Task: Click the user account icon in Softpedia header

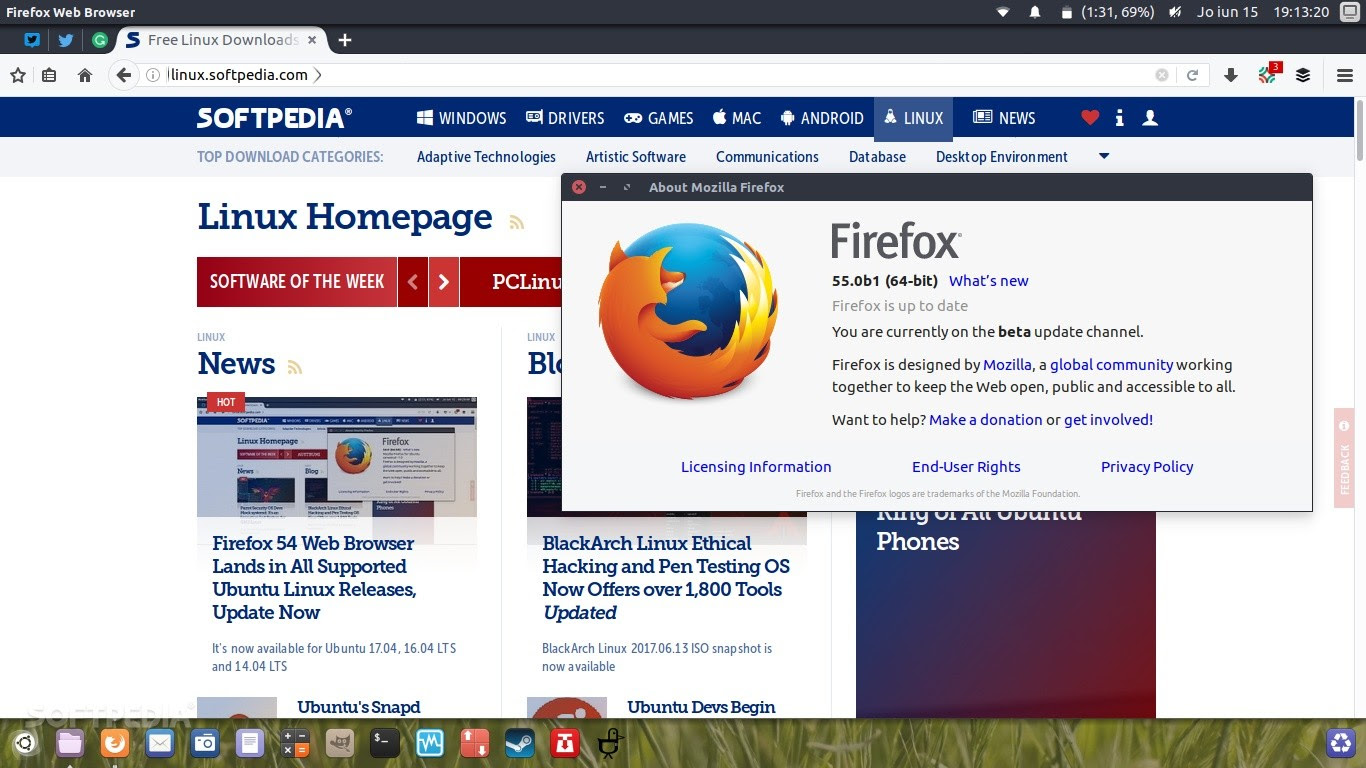Action: (x=1150, y=118)
